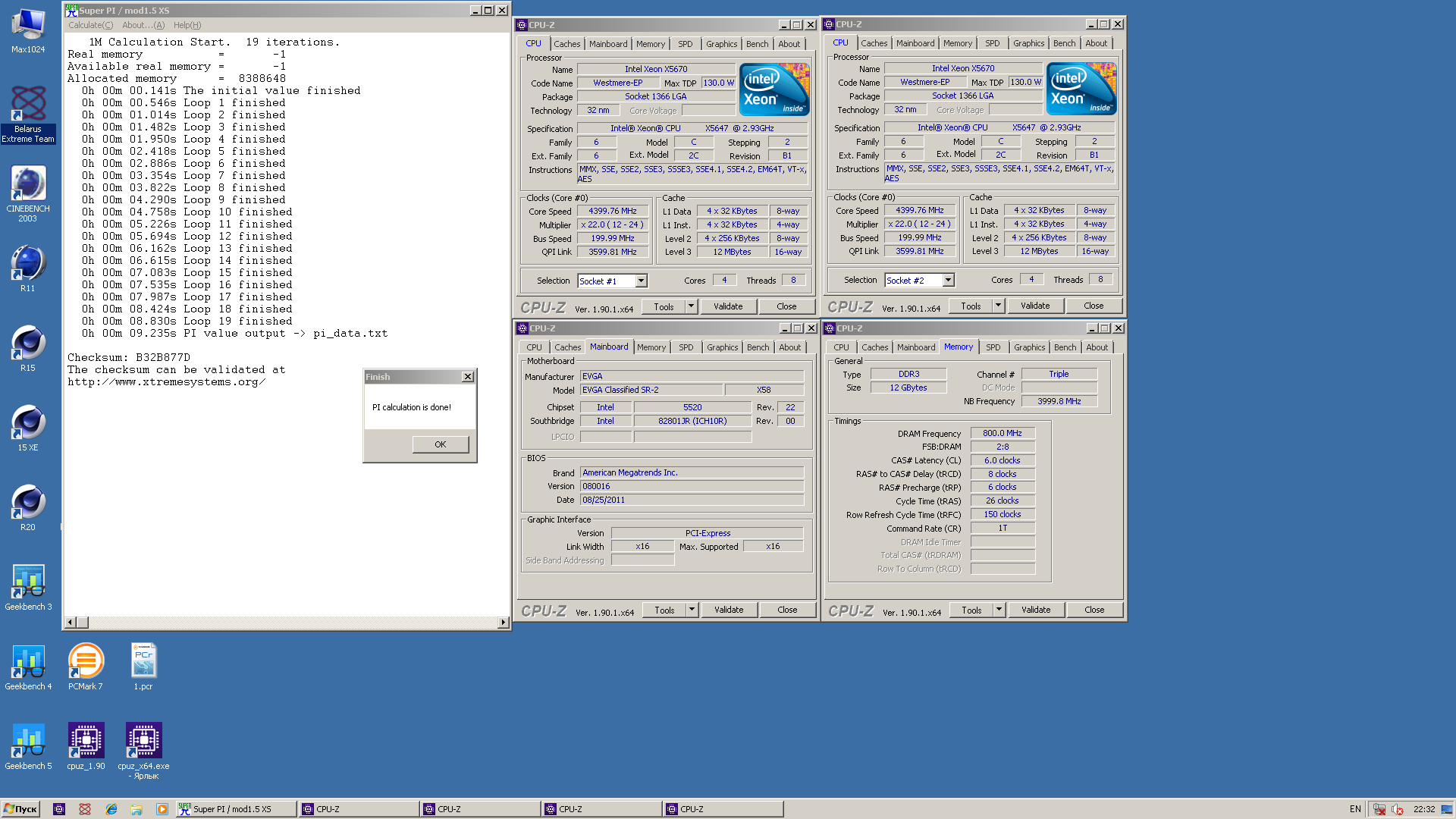Click the NB Frequency 3999.8 MHz value

(1059, 401)
